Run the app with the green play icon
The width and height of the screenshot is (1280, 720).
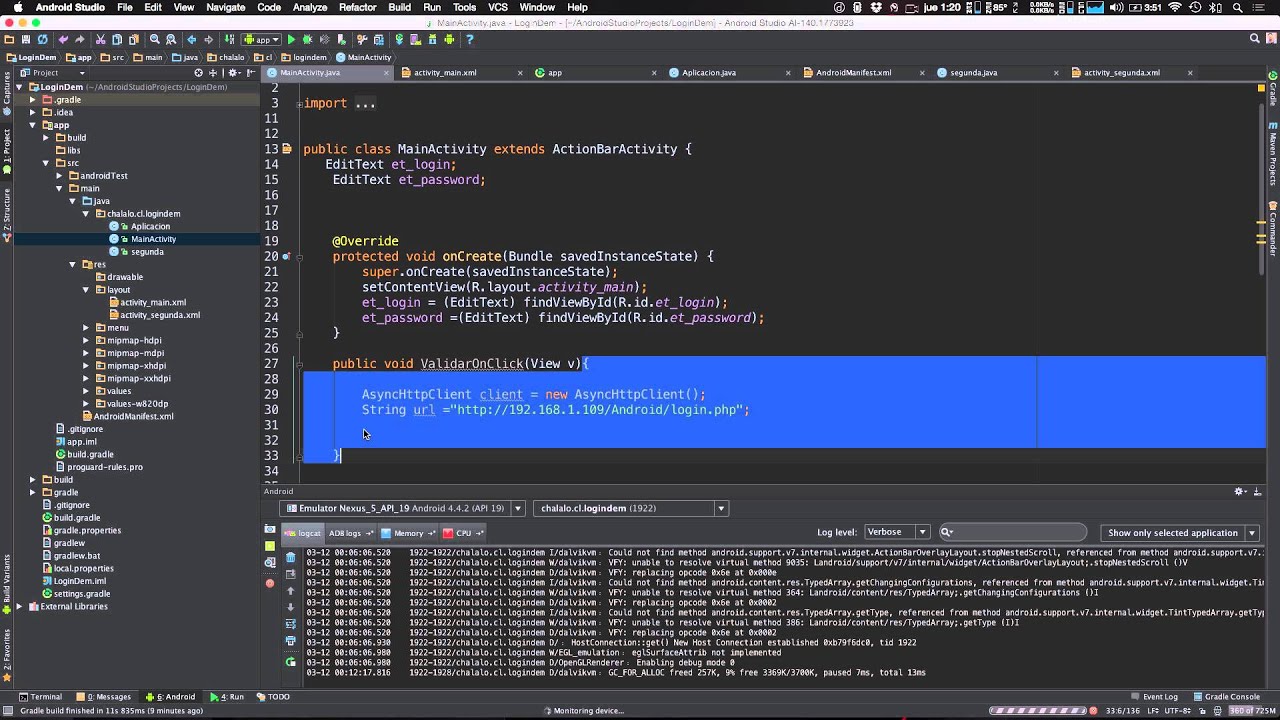[291, 40]
